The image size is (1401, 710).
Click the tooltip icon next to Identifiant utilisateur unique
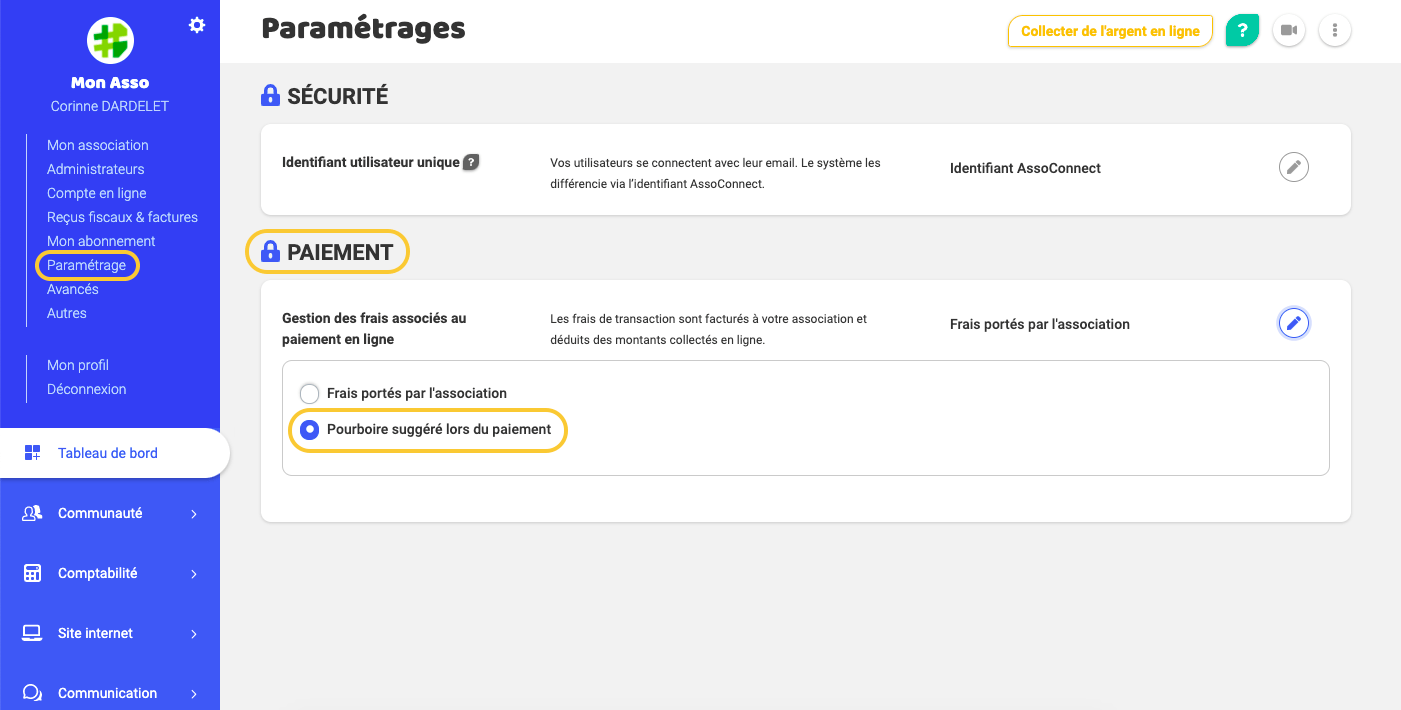point(469,161)
